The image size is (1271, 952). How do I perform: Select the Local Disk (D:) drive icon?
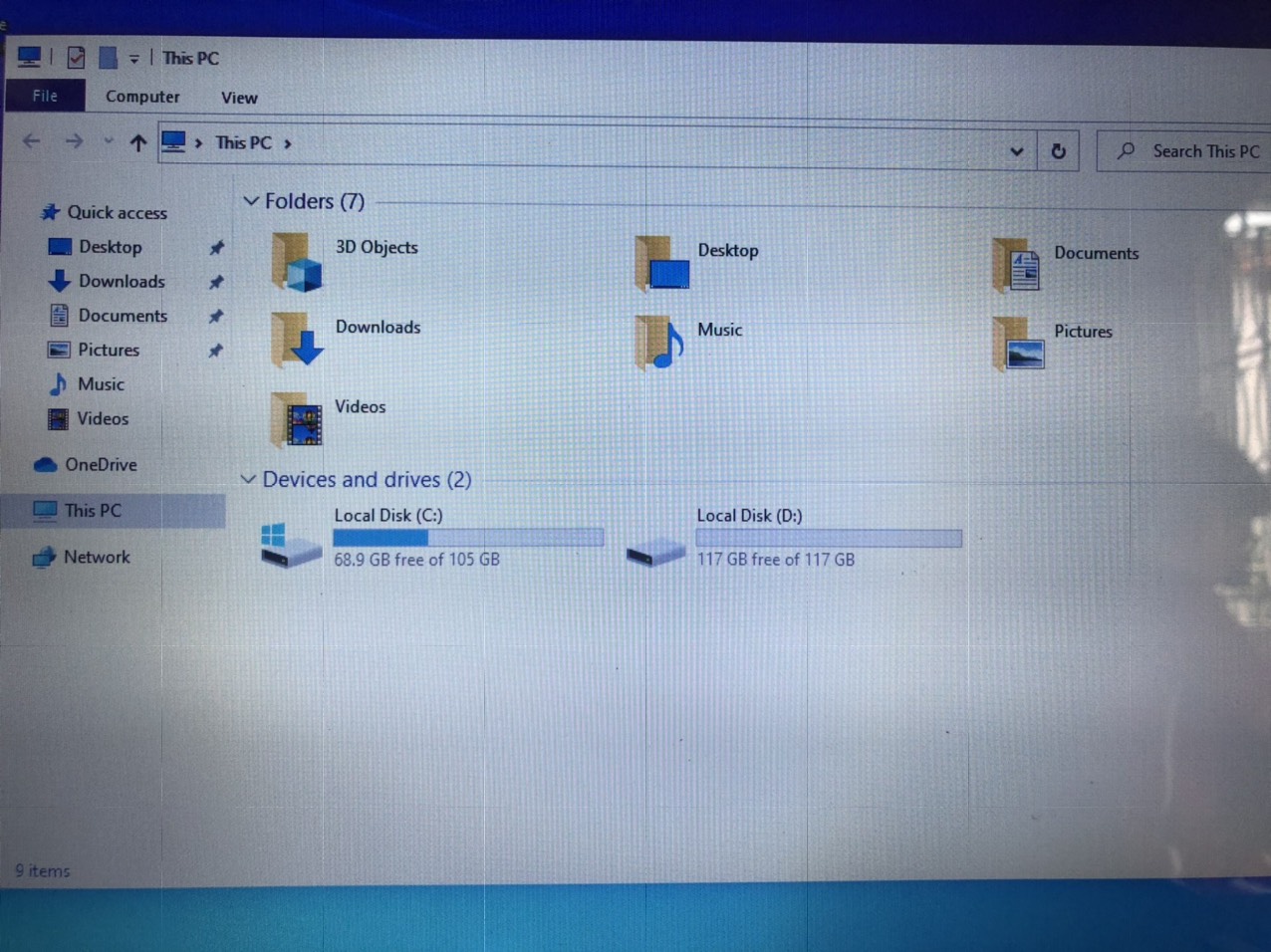coord(655,552)
